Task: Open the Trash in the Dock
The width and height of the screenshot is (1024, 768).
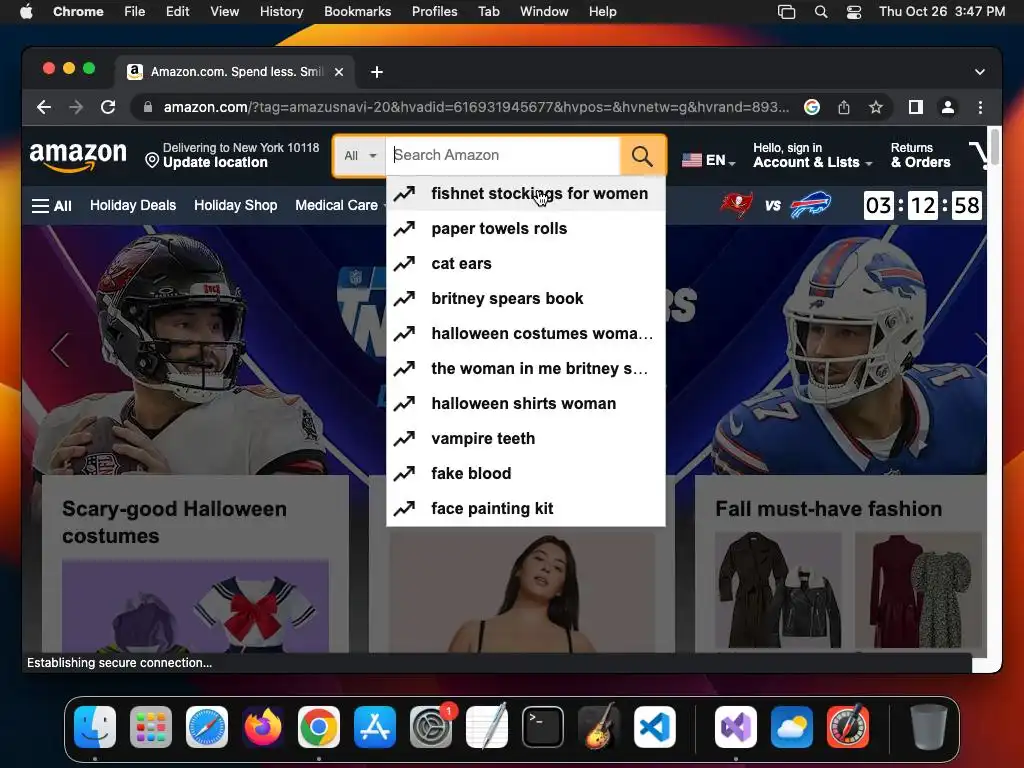Action: 929,727
